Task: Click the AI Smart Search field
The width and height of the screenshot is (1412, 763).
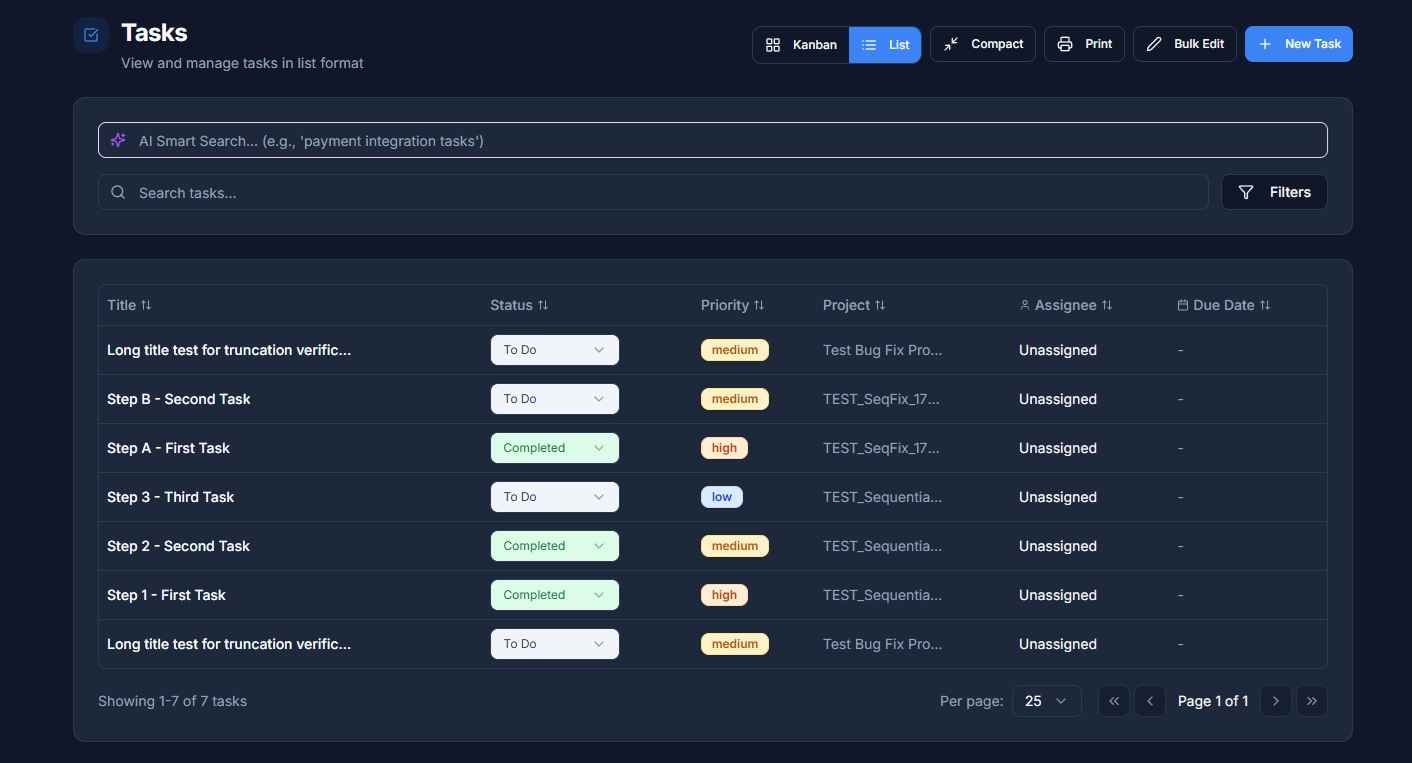Action: tap(712, 140)
